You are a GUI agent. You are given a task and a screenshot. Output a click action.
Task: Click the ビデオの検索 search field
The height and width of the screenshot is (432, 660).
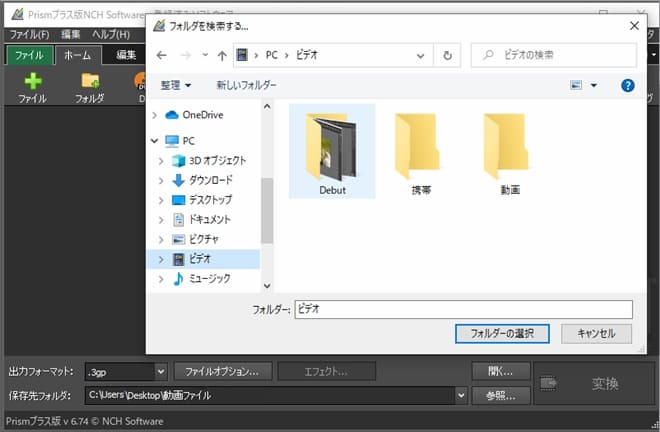554,55
